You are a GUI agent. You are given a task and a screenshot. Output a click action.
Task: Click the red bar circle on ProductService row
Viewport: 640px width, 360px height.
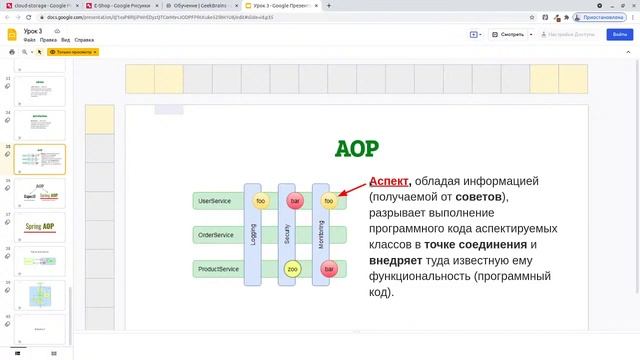coord(329,269)
